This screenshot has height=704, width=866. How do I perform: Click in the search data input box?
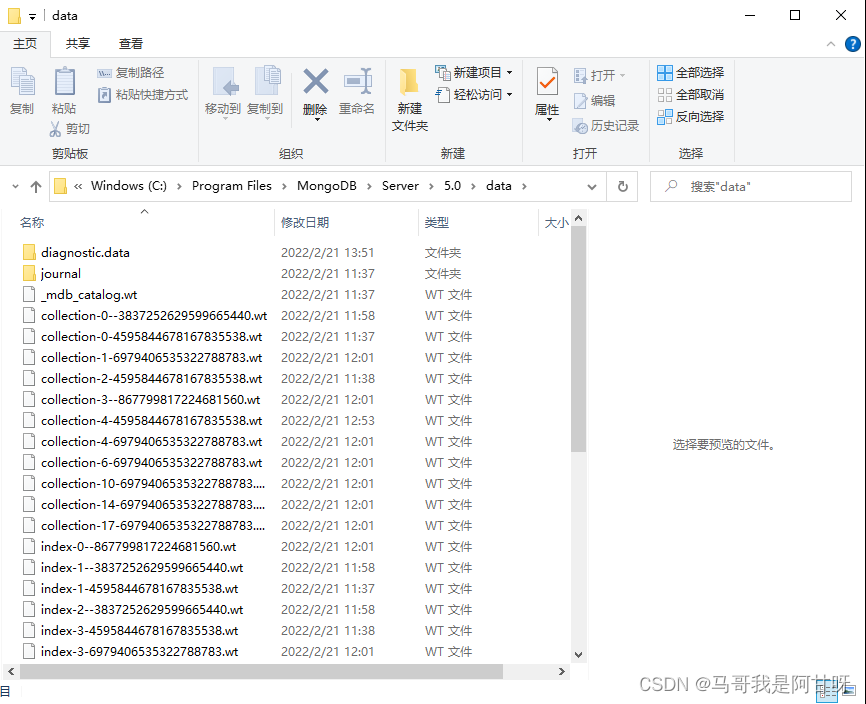760,186
